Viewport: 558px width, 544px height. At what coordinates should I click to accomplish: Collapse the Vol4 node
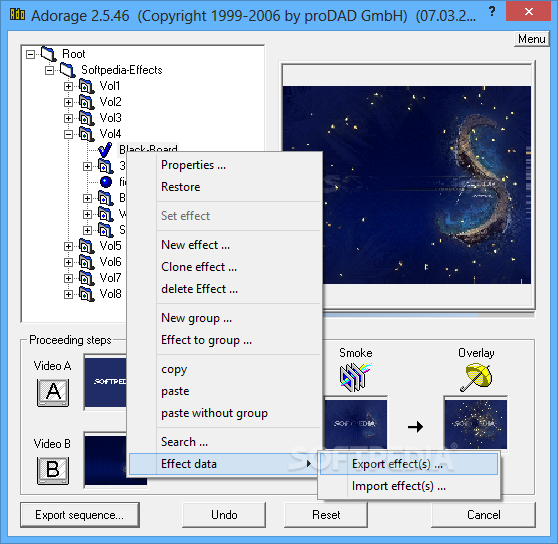point(68,134)
